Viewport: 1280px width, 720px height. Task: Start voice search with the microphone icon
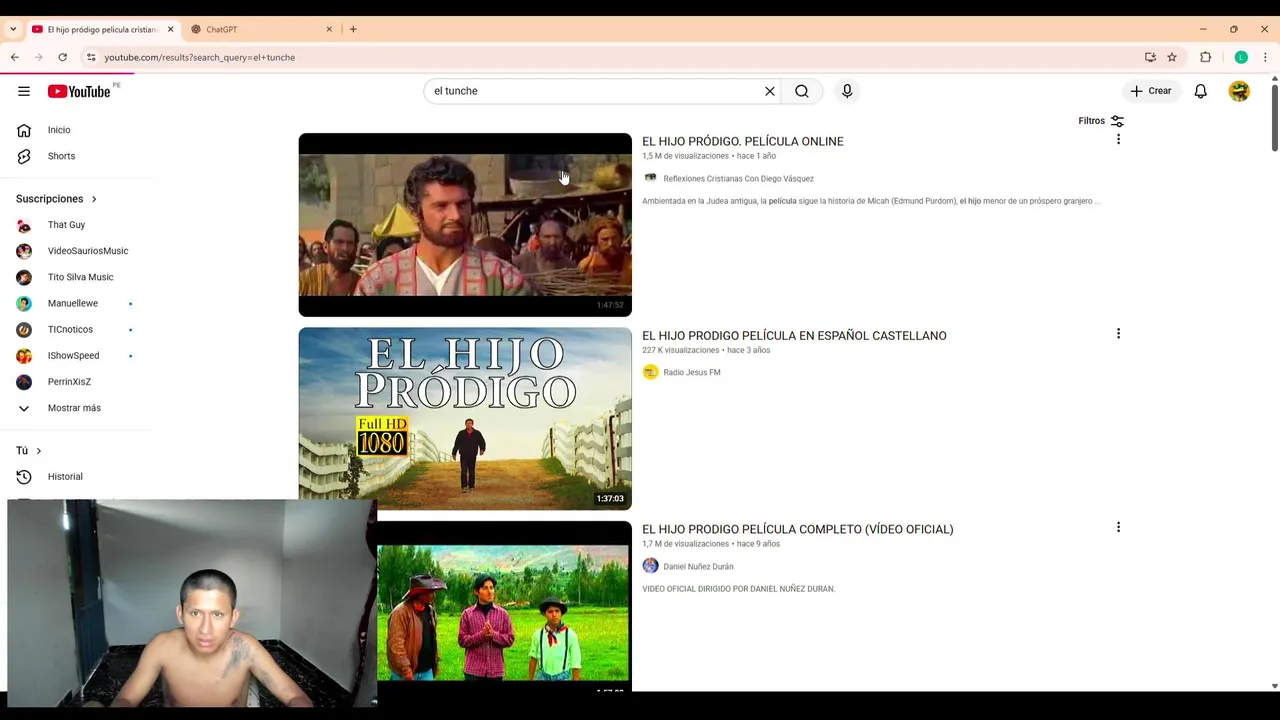point(847,91)
